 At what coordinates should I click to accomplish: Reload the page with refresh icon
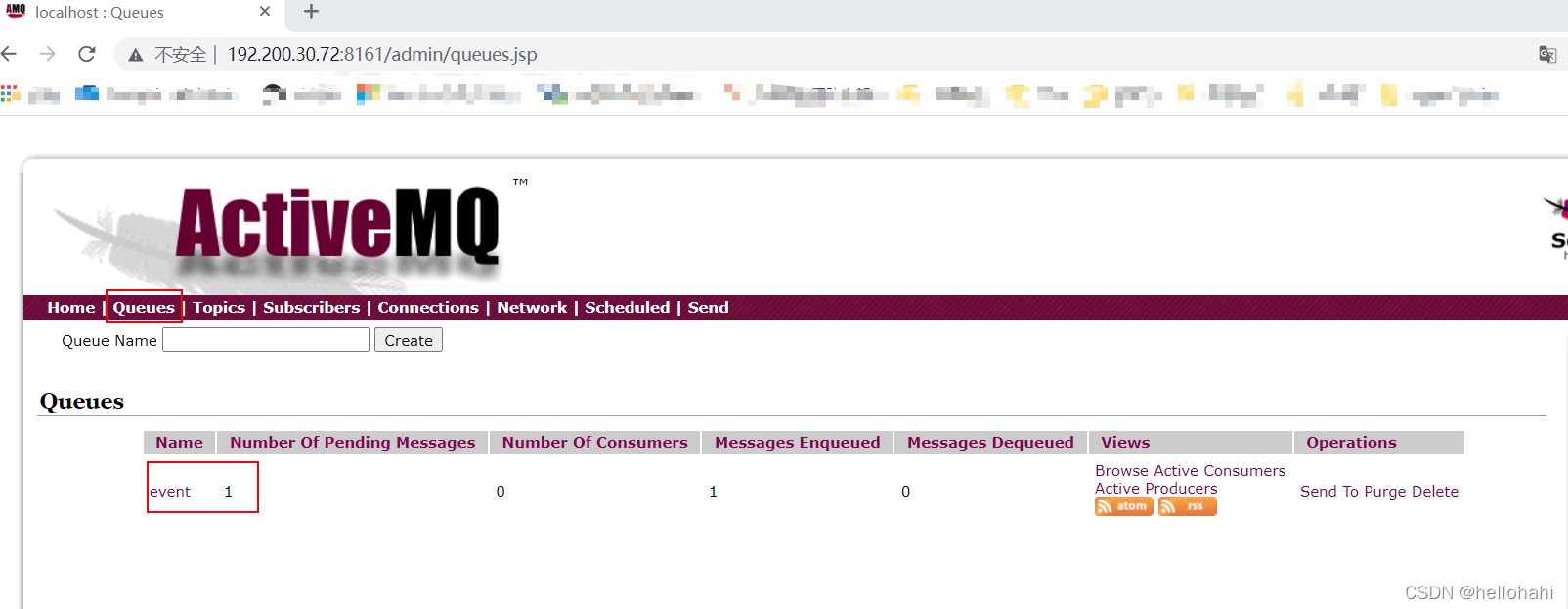[x=87, y=54]
